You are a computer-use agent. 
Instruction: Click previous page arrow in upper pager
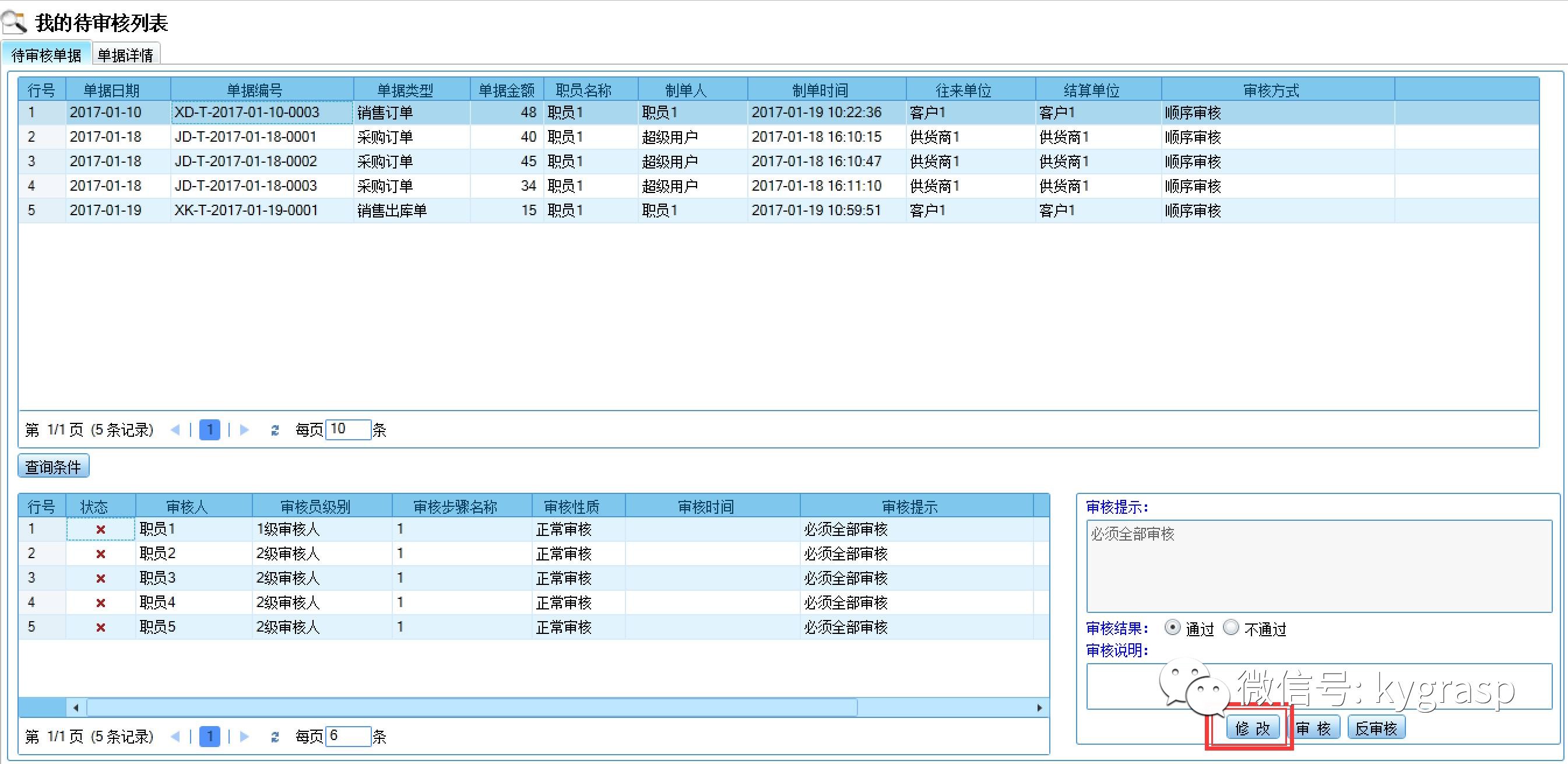click(x=175, y=429)
